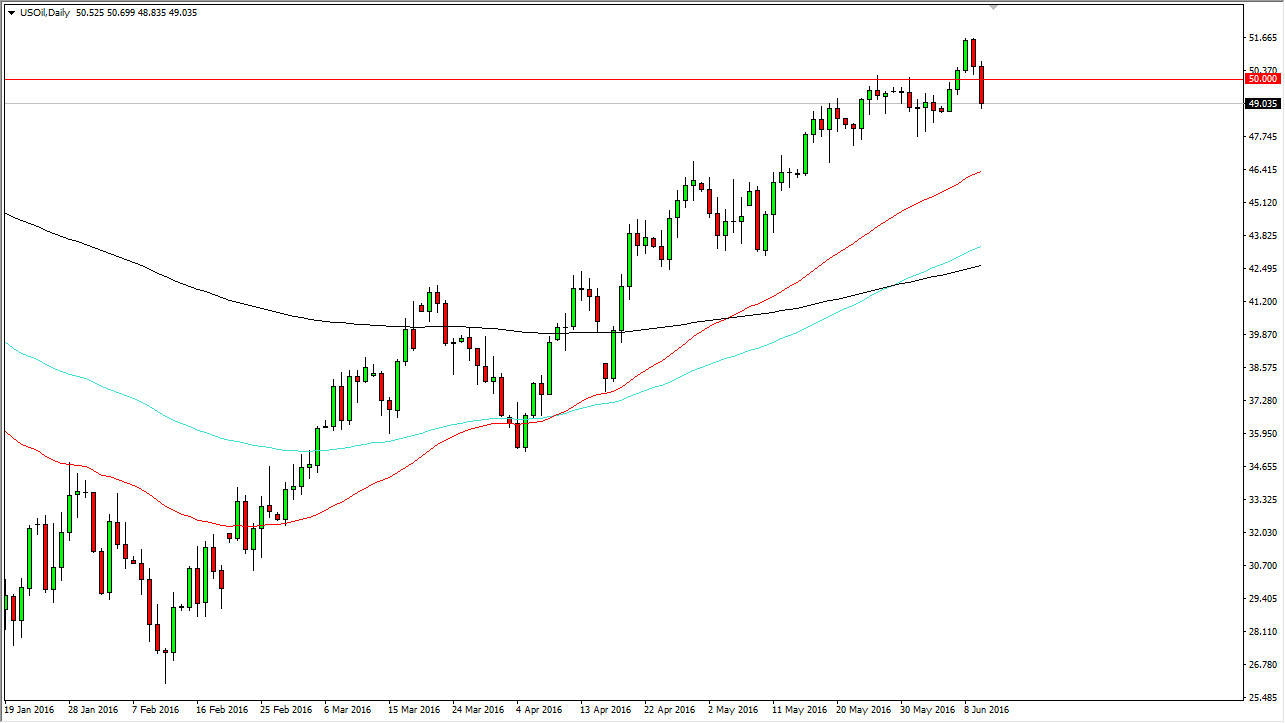Viewport: 1285px width, 723px height.
Task: Click the black 49.035 current price label
Action: tap(1263, 103)
